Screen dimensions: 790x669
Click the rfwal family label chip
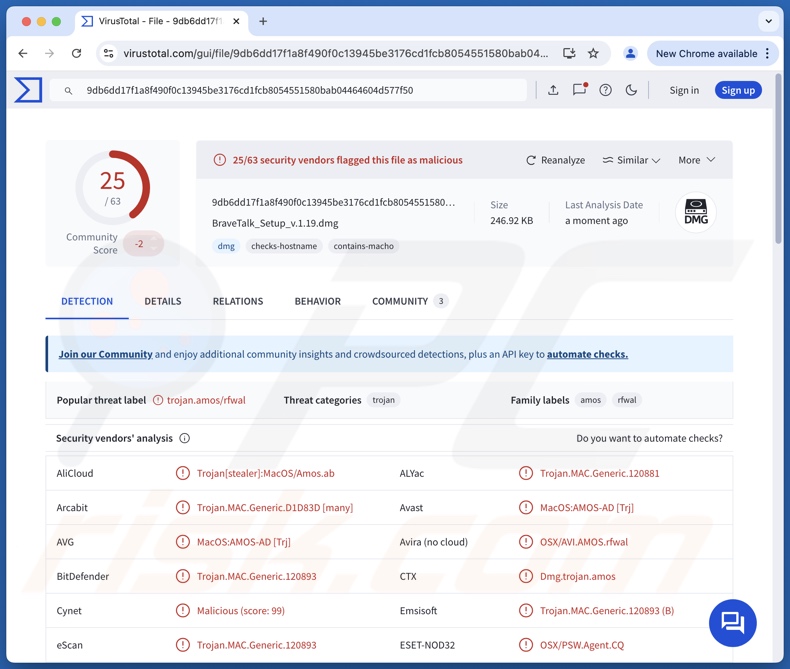pos(627,400)
